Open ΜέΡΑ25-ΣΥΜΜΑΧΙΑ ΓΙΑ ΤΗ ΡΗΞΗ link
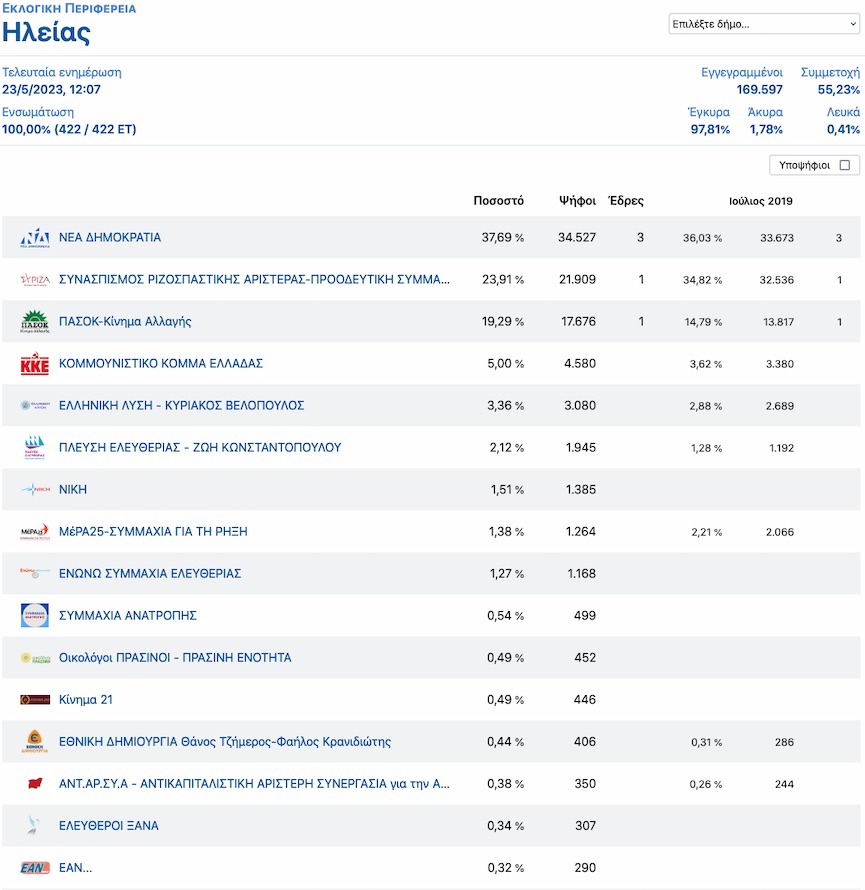 pyautogui.click(x=153, y=531)
